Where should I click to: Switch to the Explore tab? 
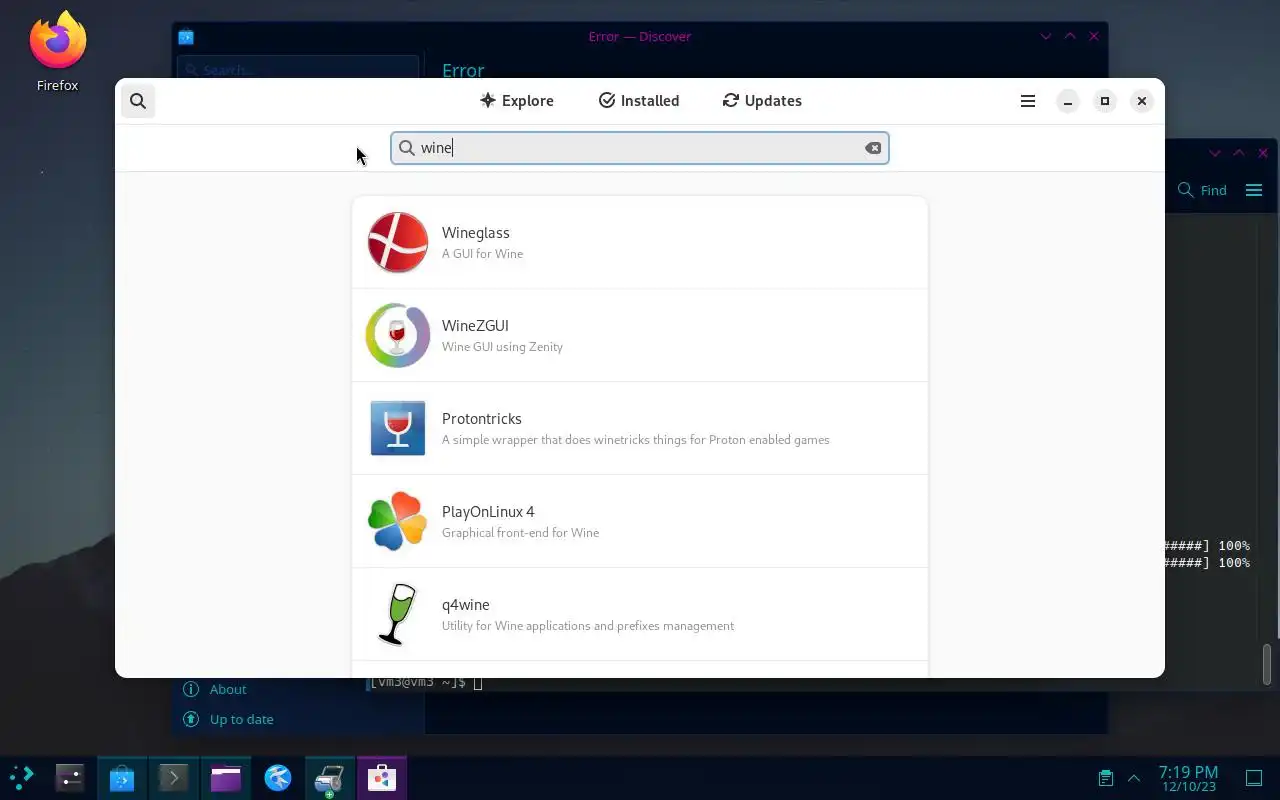coord(516,101)
